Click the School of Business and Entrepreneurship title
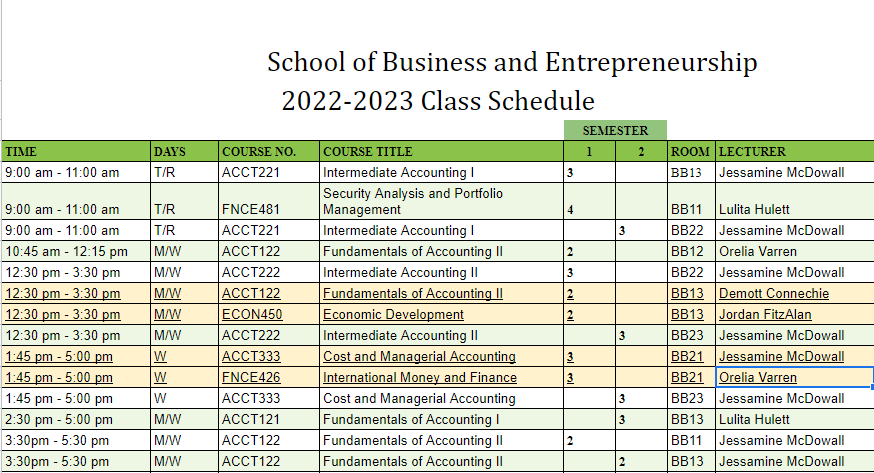This screenshot has height=473, width=874. click(x=512, y=62)
